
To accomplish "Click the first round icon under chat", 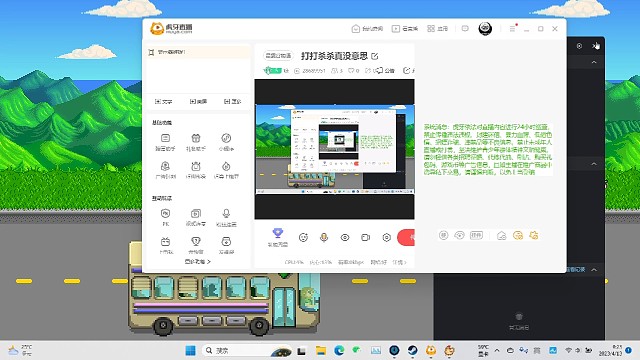I will pyautogui.click(x=444, y=235).
